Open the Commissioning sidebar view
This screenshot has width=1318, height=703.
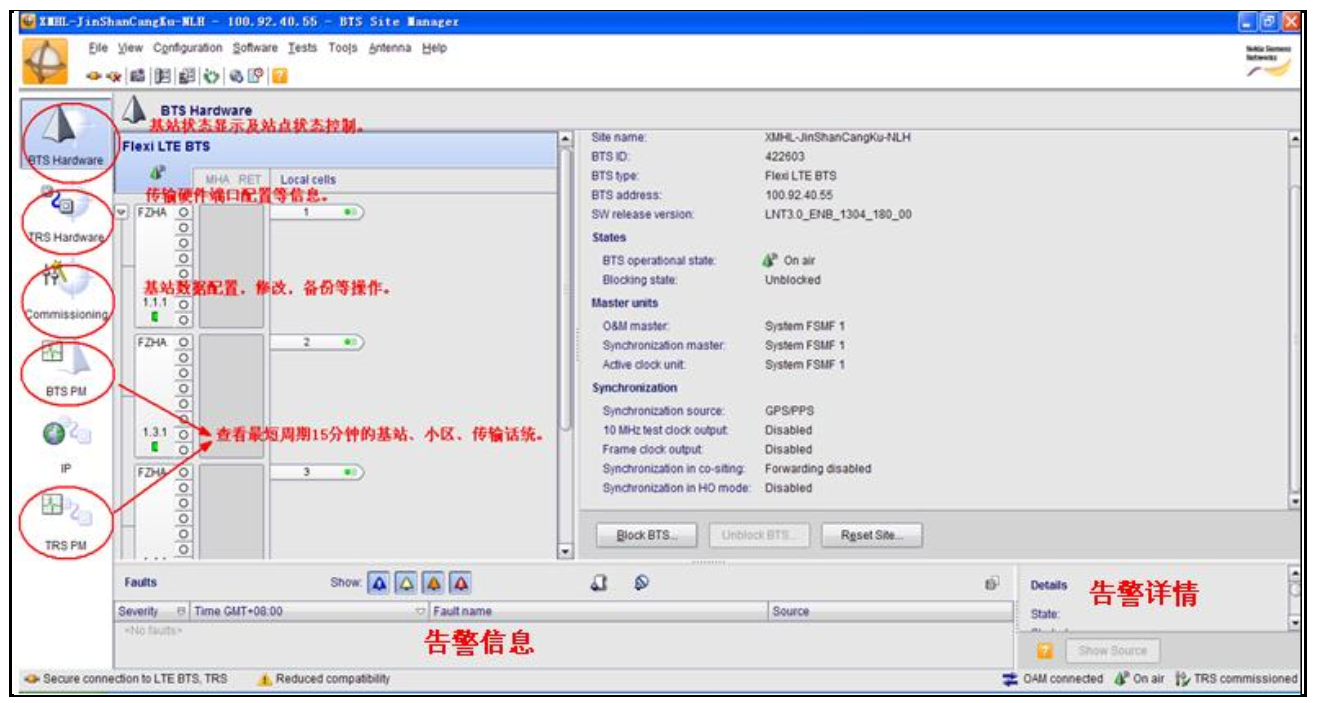66,290
